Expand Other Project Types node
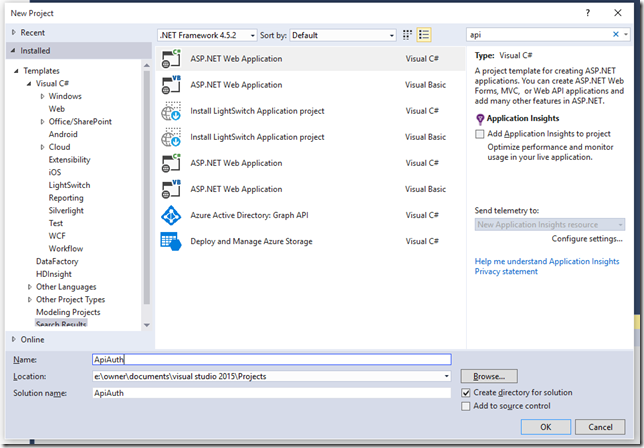Viewport: 644px width, 448px height. [x=29, y=299]
